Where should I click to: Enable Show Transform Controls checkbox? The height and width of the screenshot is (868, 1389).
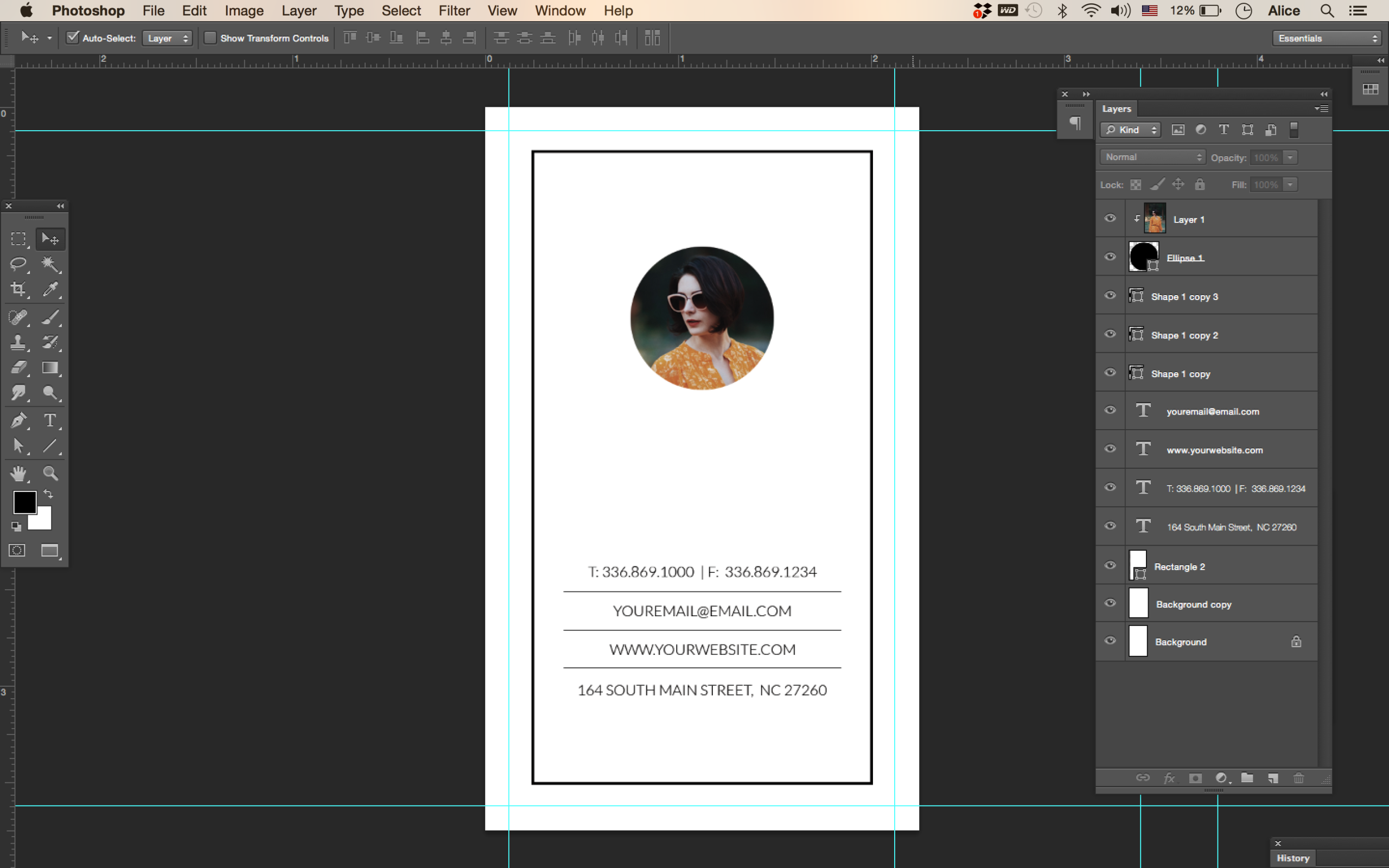210,38
